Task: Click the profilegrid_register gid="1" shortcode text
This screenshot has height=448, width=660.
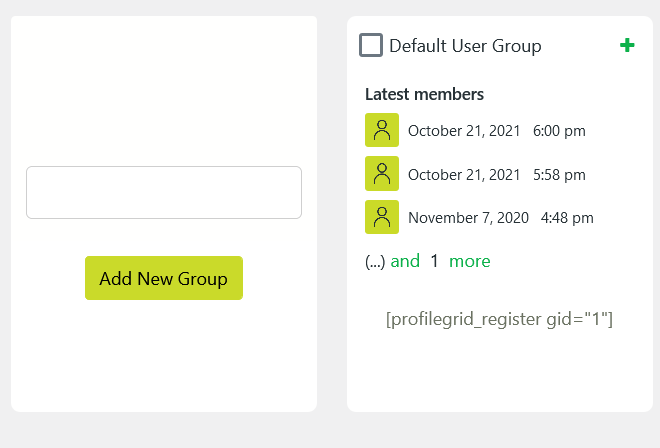Action: [x=499, y=319]
